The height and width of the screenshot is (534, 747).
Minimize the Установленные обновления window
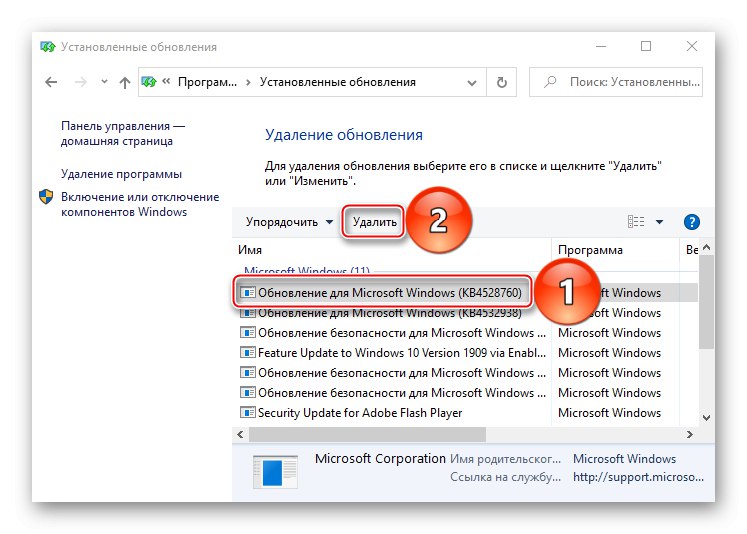[x=601, y=46]
